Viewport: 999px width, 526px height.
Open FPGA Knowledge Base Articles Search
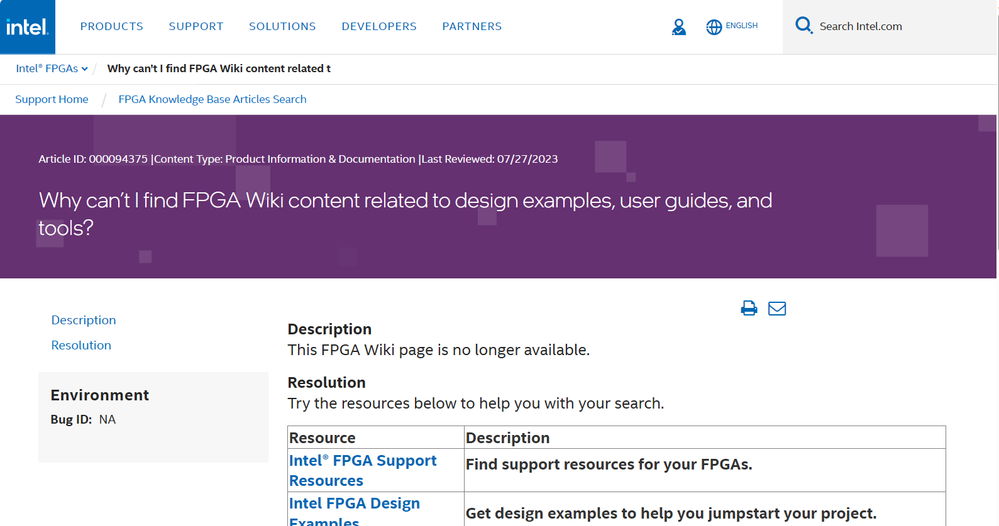(x=212, y=99)
